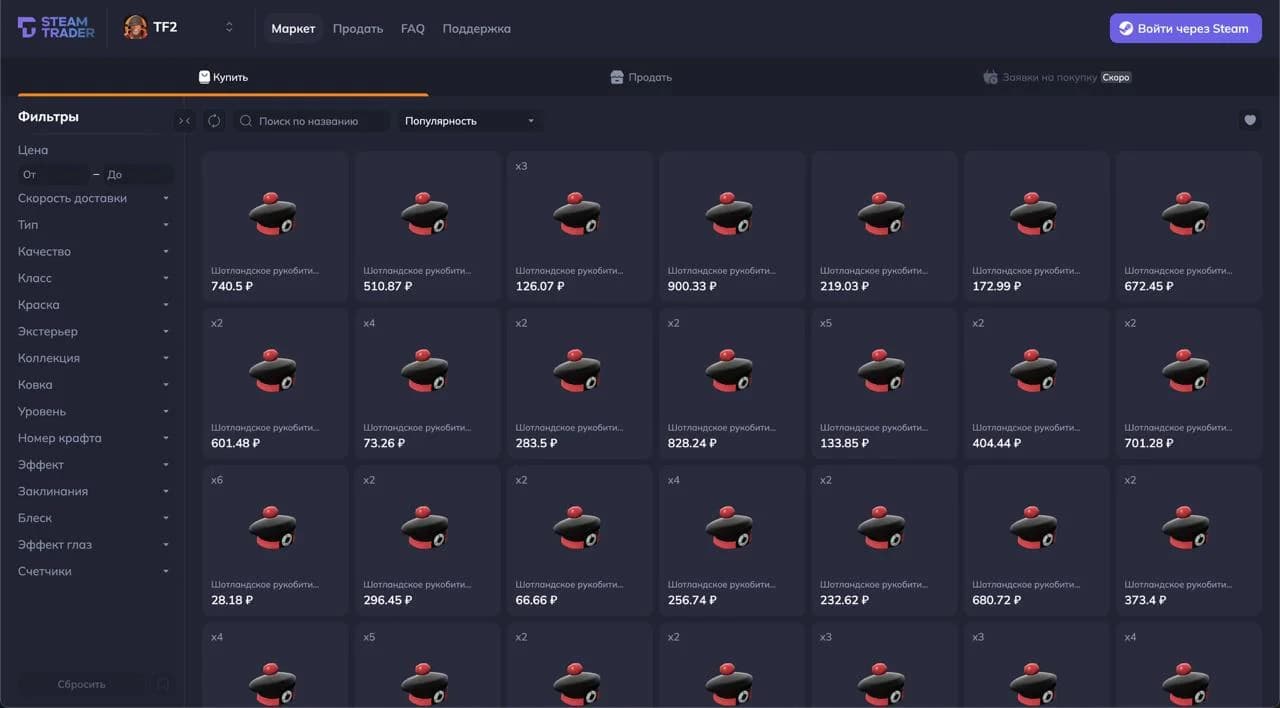Image resolution: width=1280 pixels, height=708 pixels.
Task: Open the item priced 73.26 ₽
Action: pyautogui.click(x=427, y=384)
